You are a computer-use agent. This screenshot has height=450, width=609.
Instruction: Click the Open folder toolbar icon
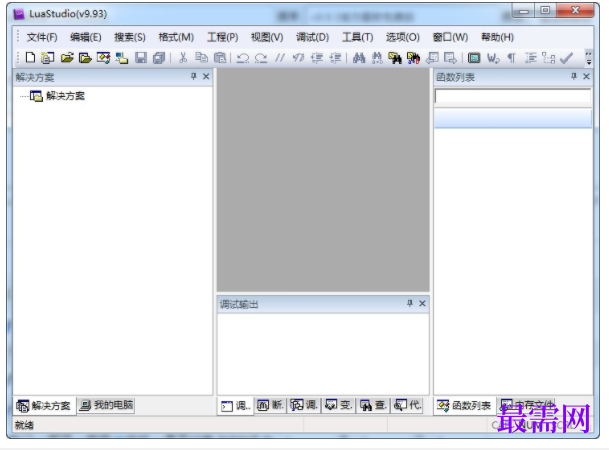pos(67,58)
